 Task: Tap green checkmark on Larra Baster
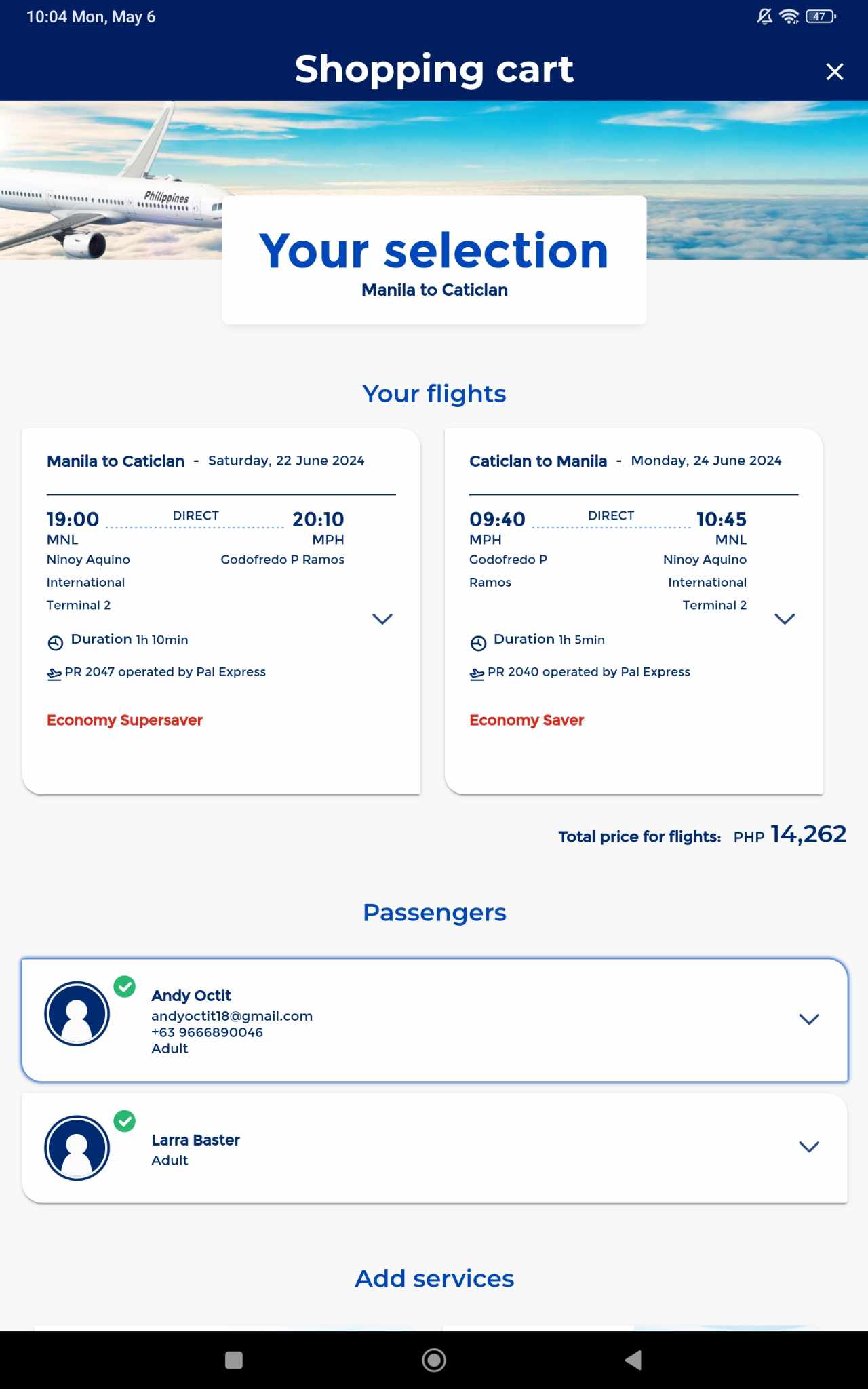125,1120
